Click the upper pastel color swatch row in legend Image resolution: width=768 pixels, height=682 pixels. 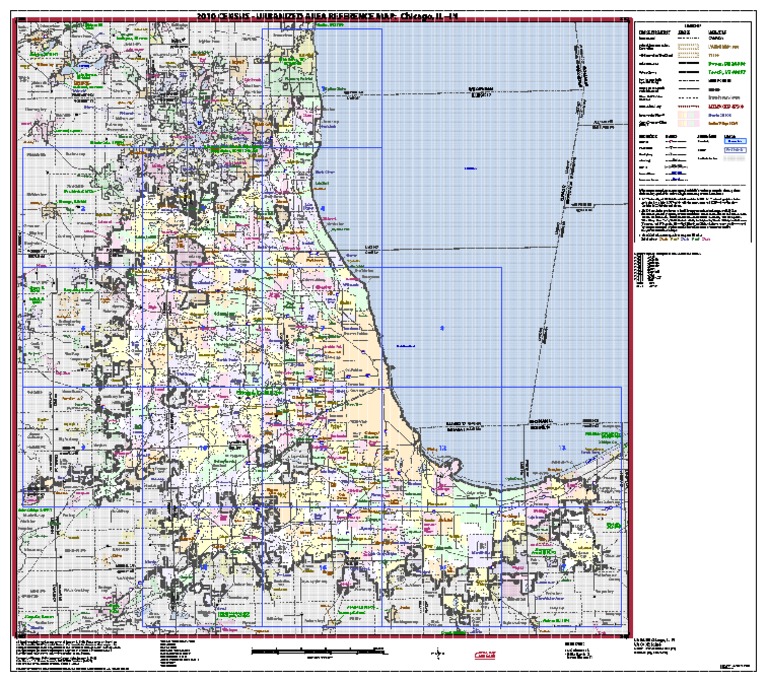[x=688, y=115]
